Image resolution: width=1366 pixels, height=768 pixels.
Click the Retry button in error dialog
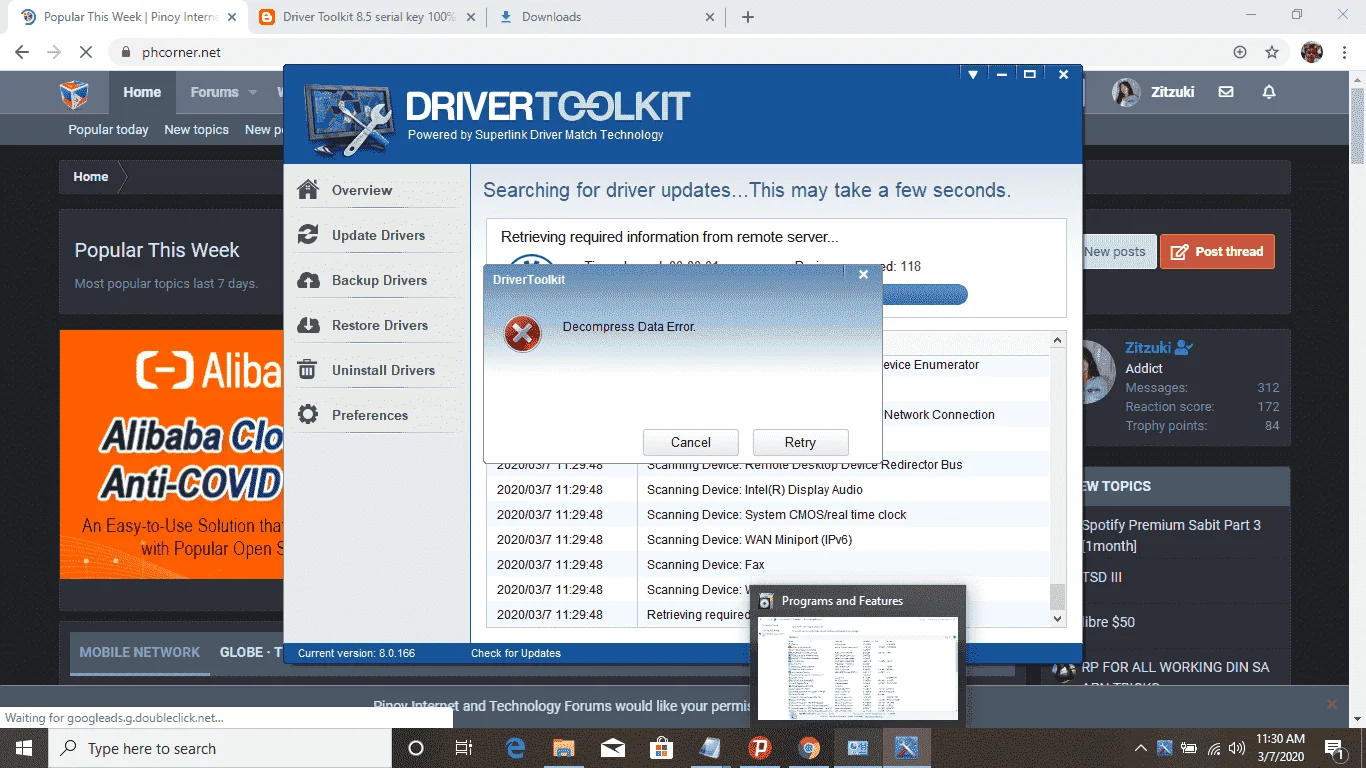point(800,442)
